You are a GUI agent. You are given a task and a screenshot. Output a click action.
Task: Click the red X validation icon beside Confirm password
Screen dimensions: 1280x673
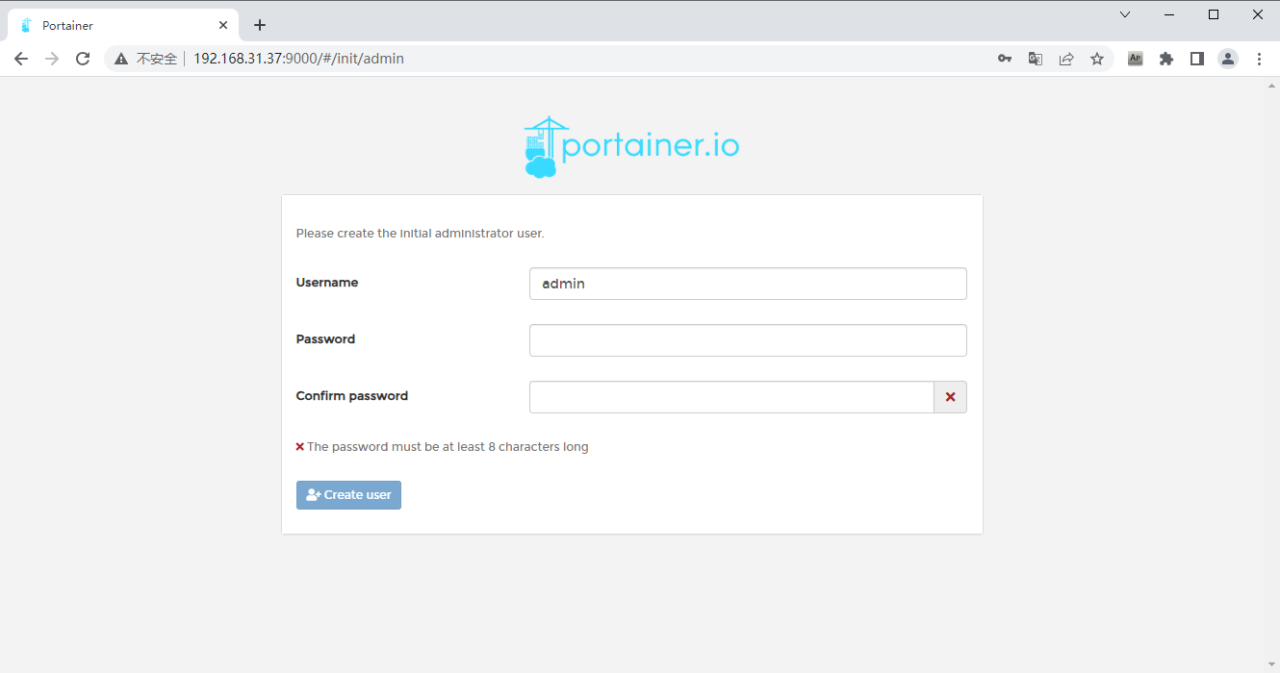(949, 397)
